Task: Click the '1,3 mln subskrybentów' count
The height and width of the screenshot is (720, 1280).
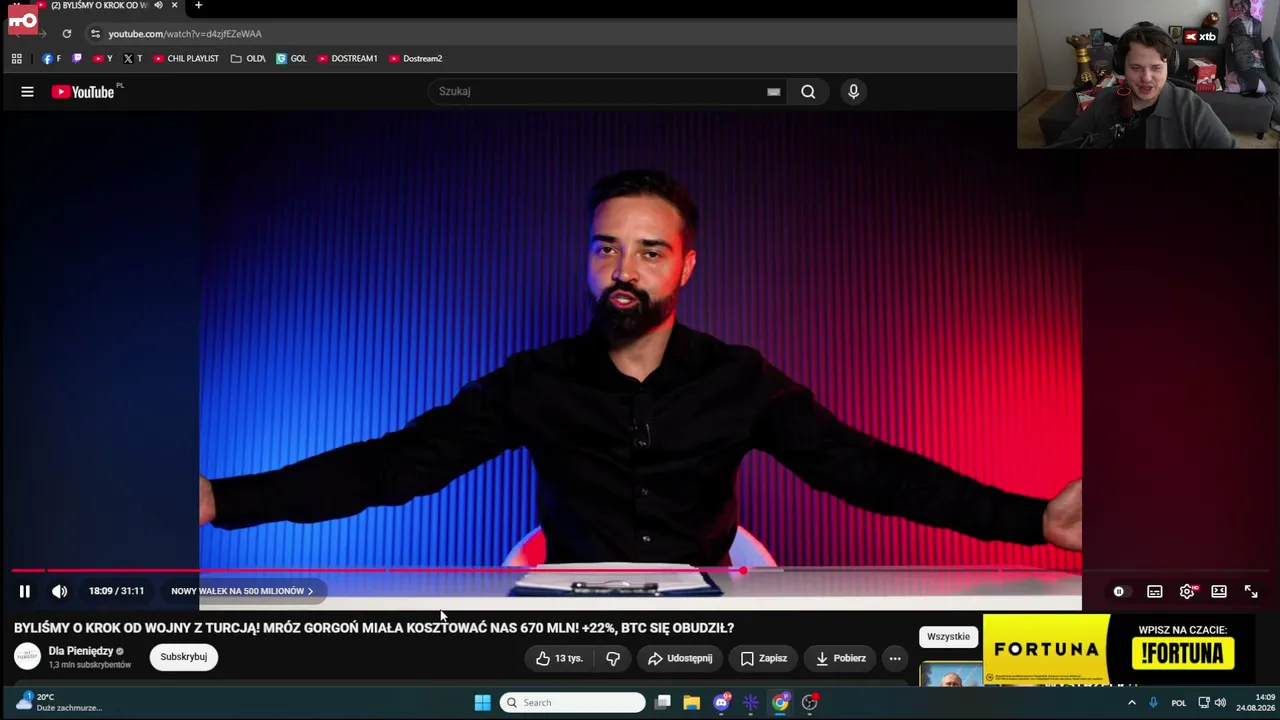Action: 90,665
